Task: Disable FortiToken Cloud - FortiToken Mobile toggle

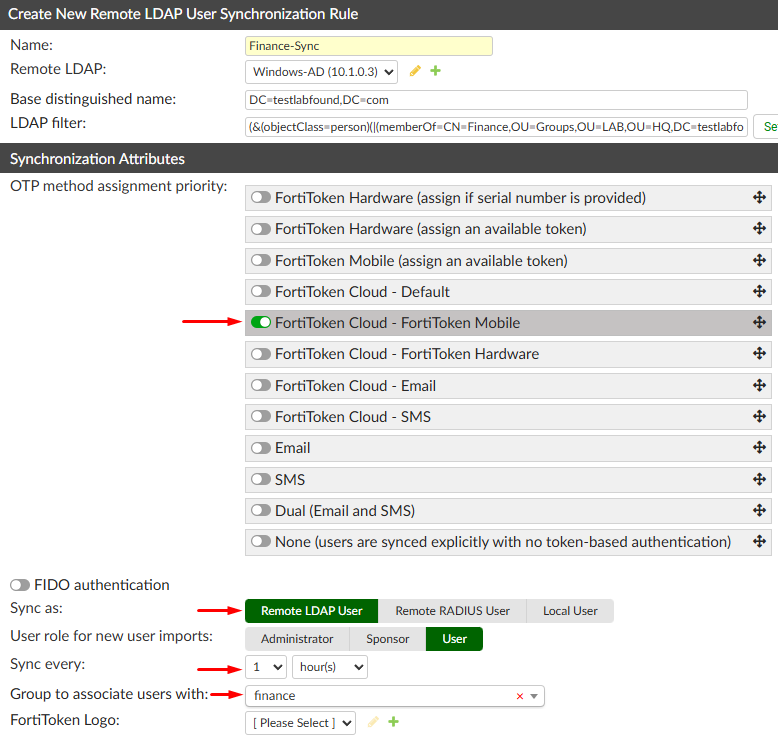Action: pos(260,323)
